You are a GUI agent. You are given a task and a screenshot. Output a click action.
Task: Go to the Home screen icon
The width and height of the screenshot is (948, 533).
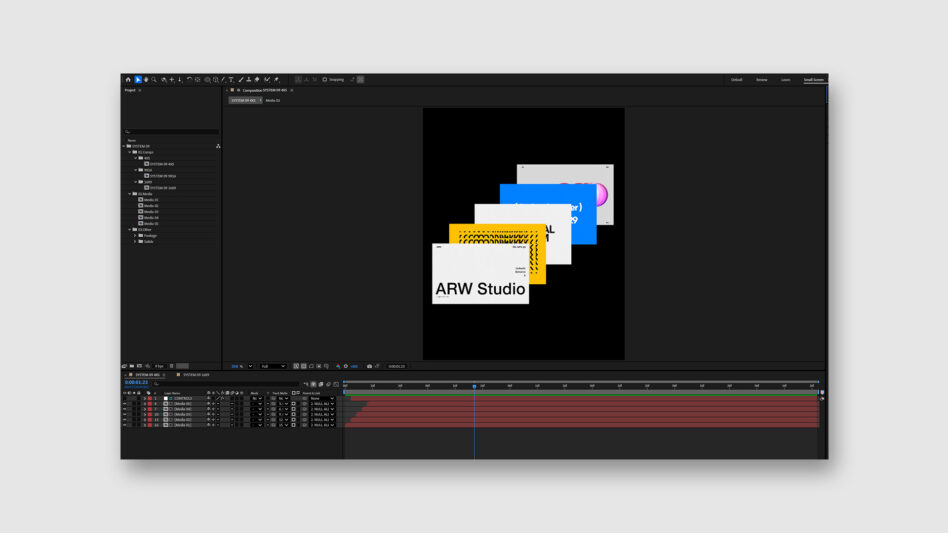click(x=128, y=80)
